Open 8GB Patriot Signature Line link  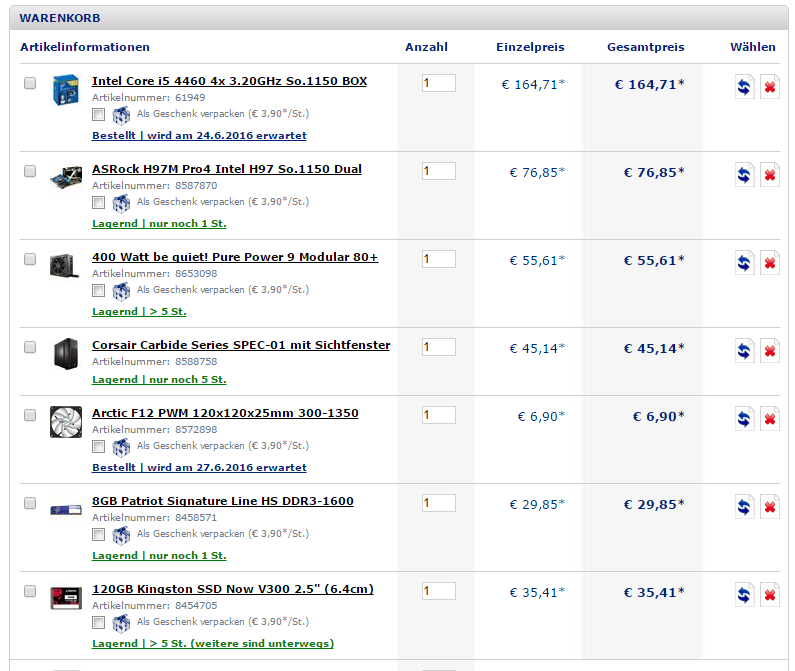[x=223, y=501]
